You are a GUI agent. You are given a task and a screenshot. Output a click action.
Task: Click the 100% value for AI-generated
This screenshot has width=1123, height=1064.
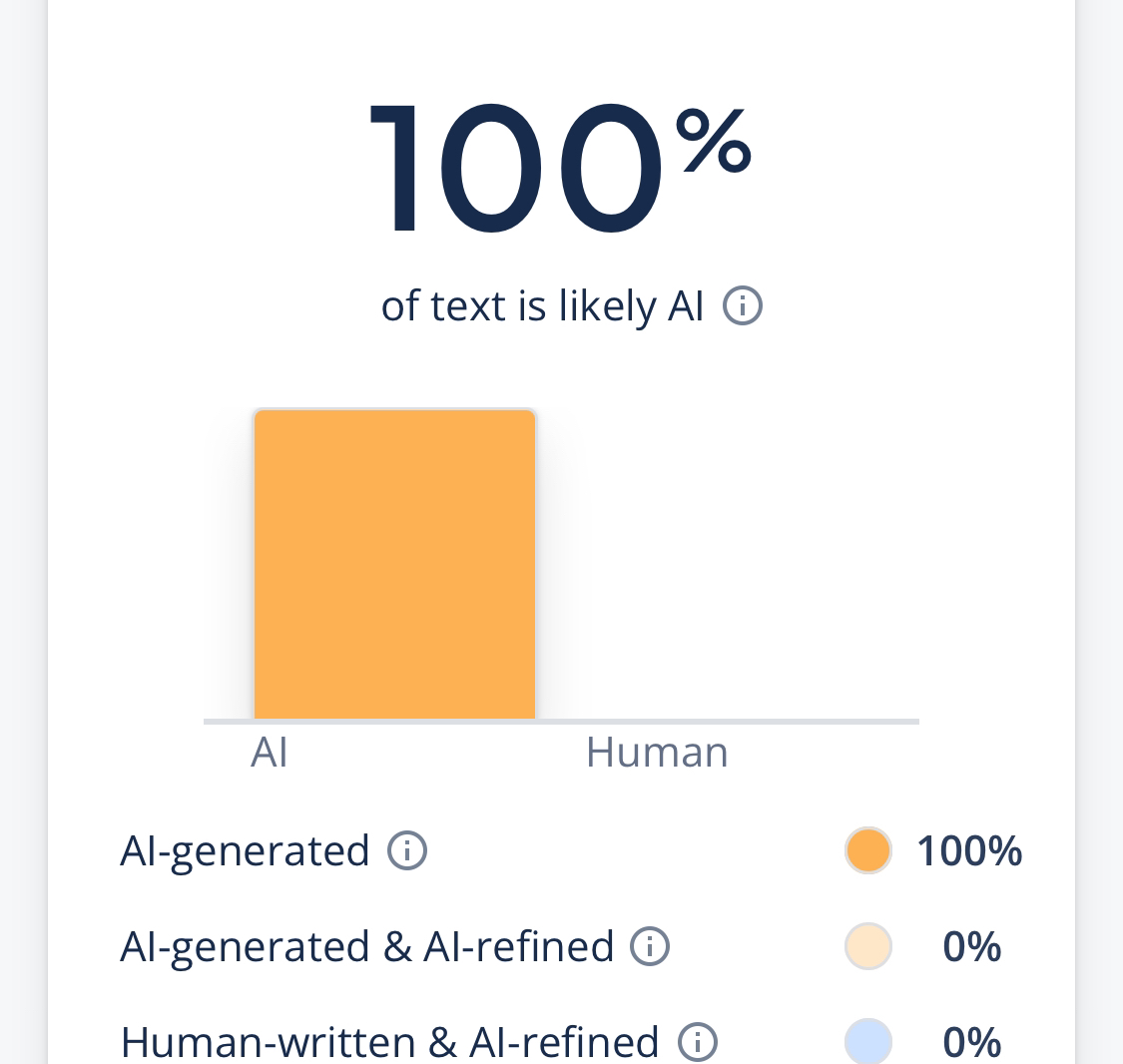pyautogui.click(x=969, y=851)
